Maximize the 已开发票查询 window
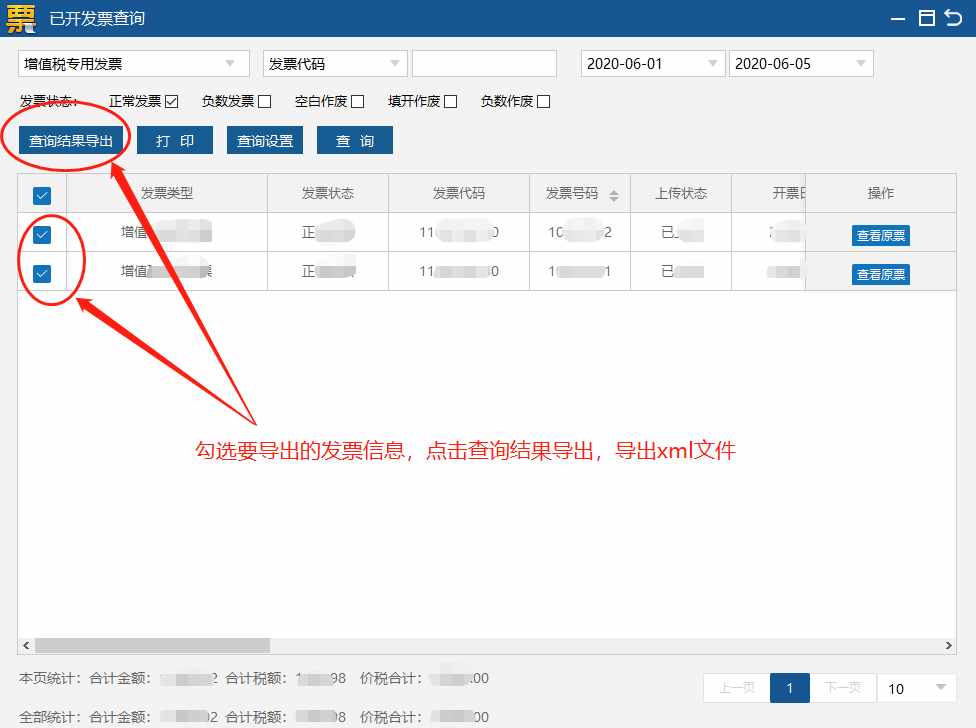 (927, 18)
